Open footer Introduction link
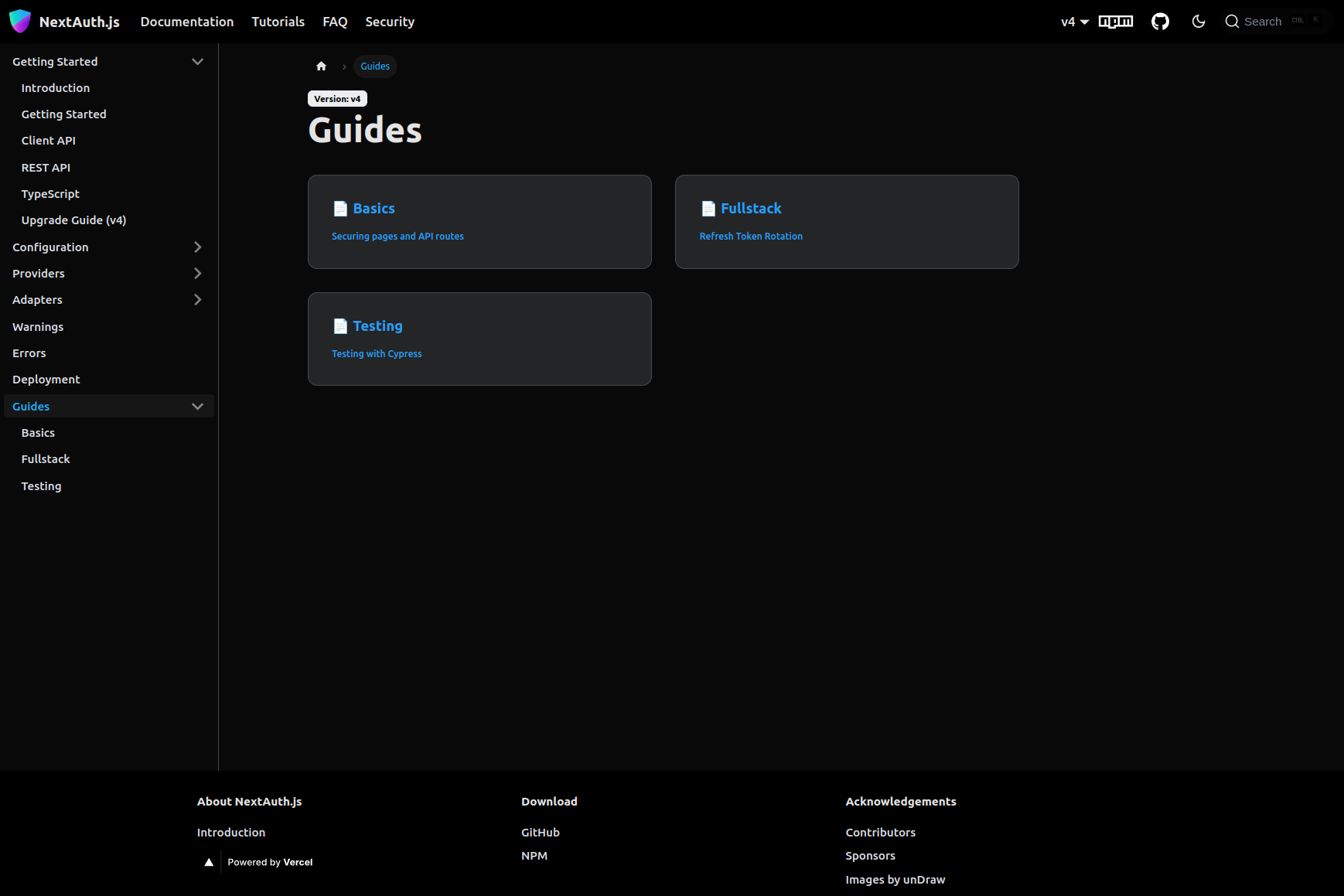Viewport: 1344px width, 896px height. tap(231, 833)
